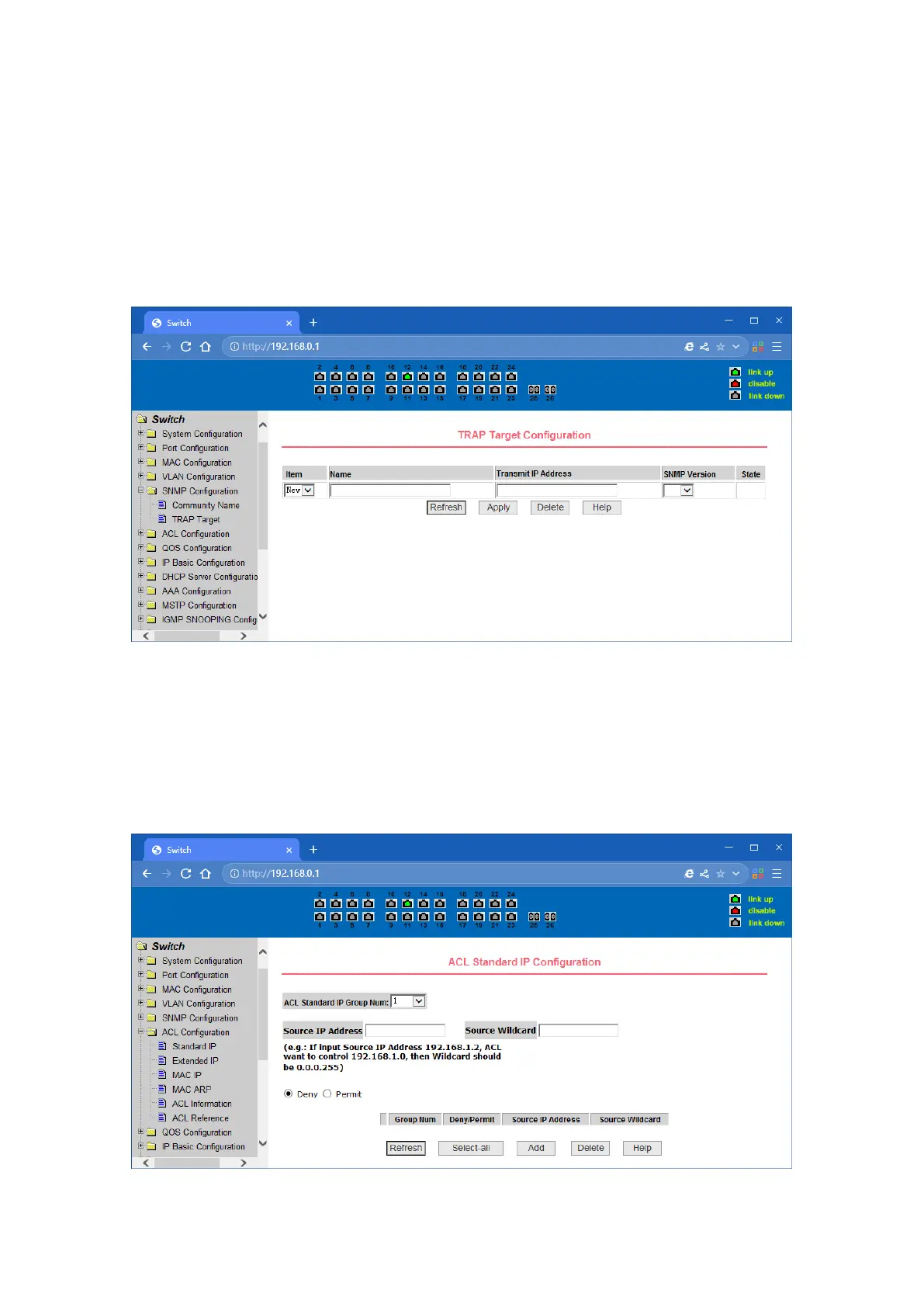Click the Source IP Address input field
The width and height of the screenshot is (924, 1307).
tap(405, 1031)
